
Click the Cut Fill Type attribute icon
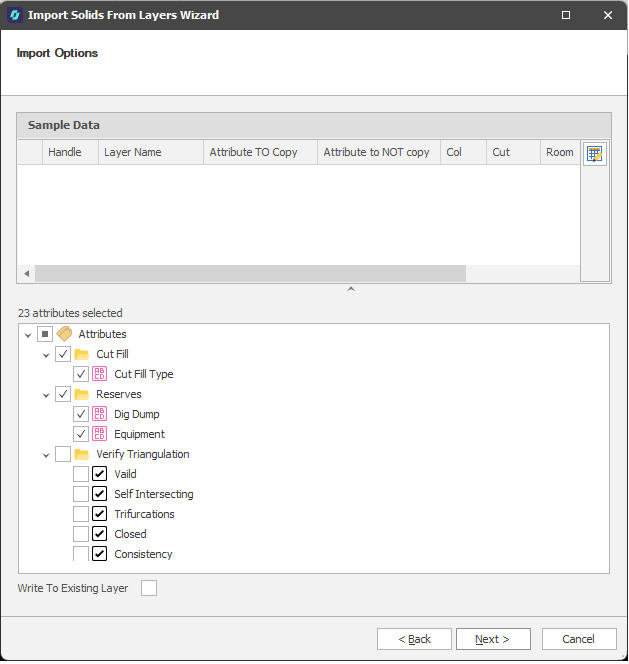(100, 374)
